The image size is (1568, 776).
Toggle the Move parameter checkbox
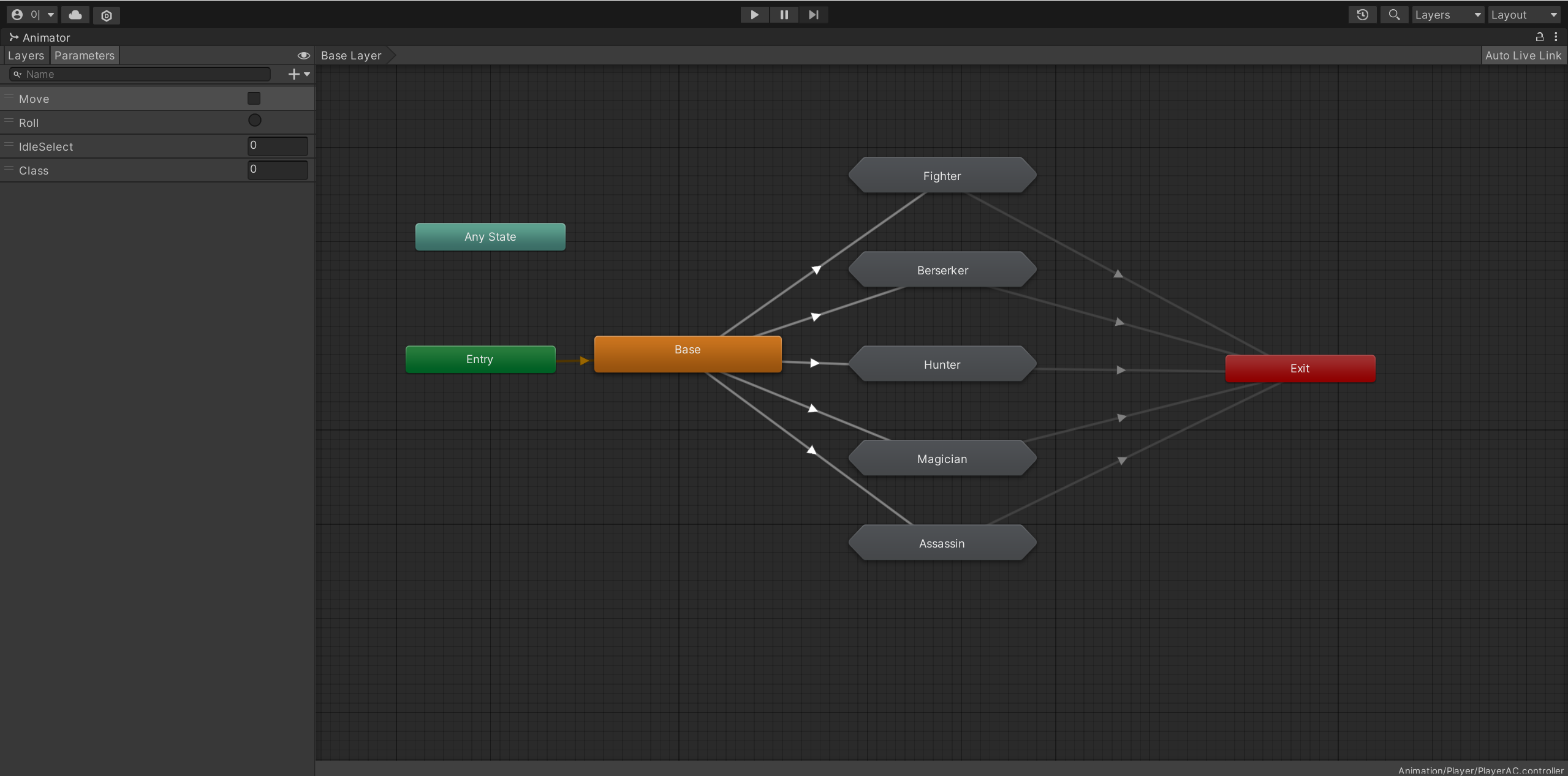(254, 98)
